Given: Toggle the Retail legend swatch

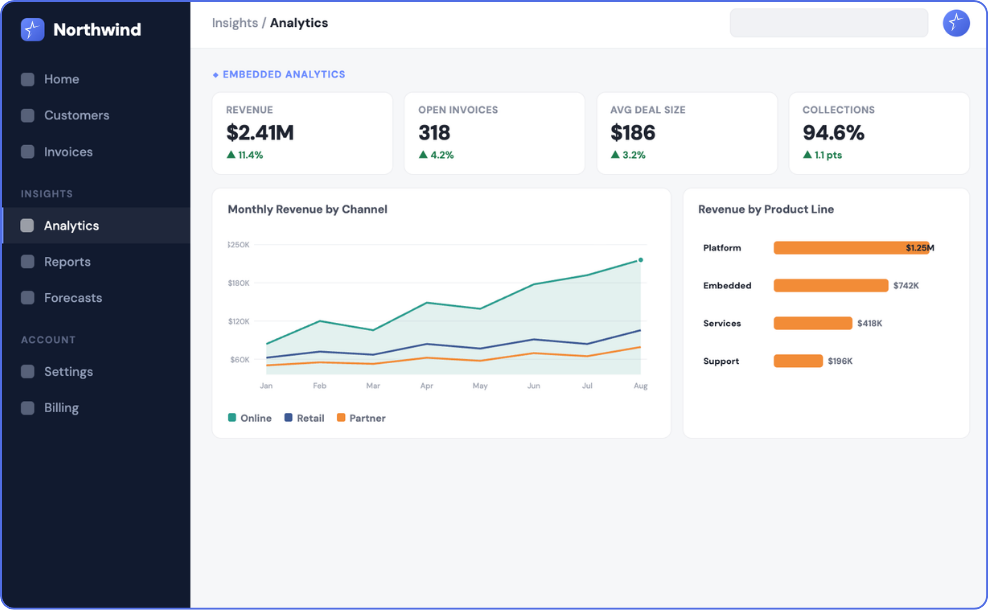Looking at the screenshot, I should [288, 418].
